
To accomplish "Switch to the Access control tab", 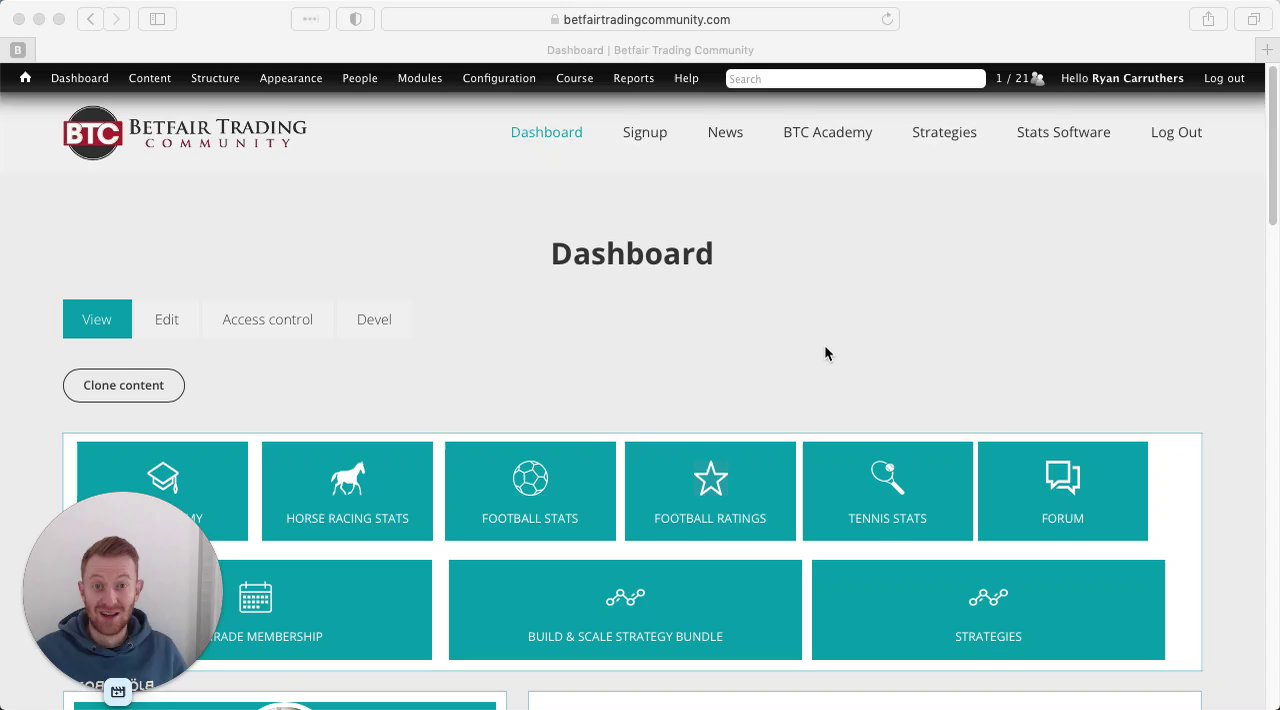I will coord(267,319).
